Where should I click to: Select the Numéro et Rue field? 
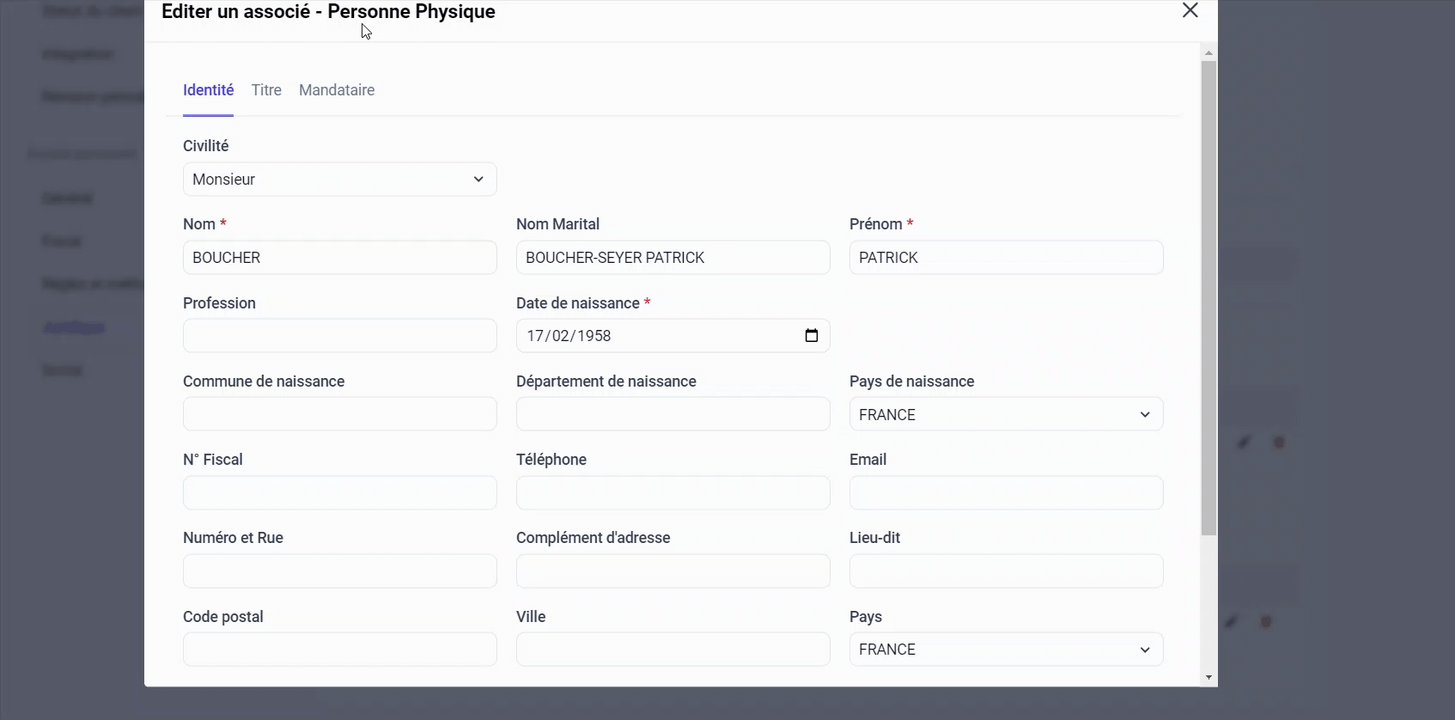(x=340, y=572)
